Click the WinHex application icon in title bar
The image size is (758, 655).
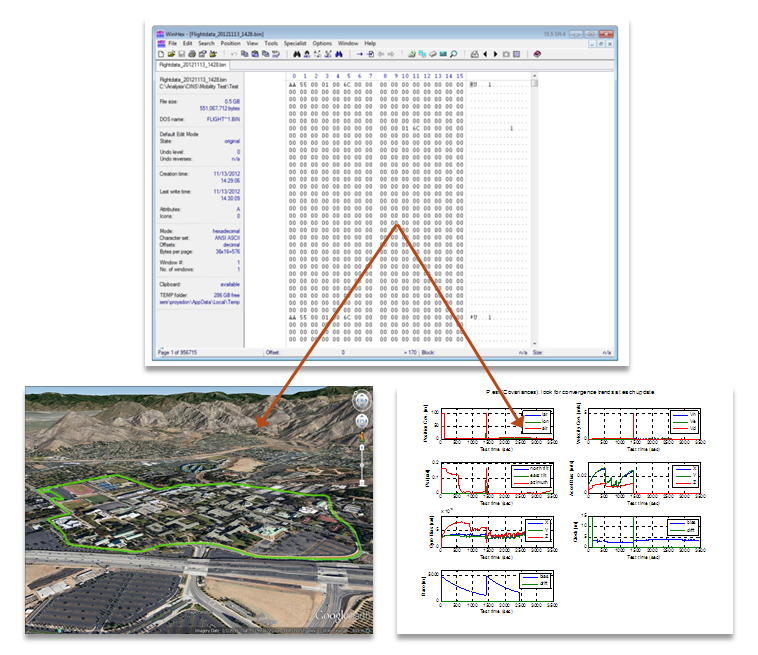click(x=160, y=34)
